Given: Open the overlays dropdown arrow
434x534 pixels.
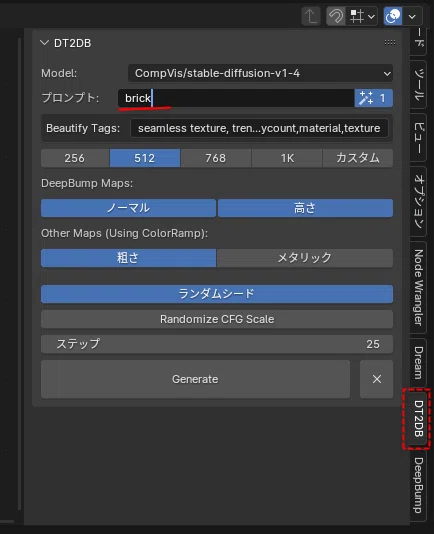Looking at the screenshot, I should [x=412, y=16].
